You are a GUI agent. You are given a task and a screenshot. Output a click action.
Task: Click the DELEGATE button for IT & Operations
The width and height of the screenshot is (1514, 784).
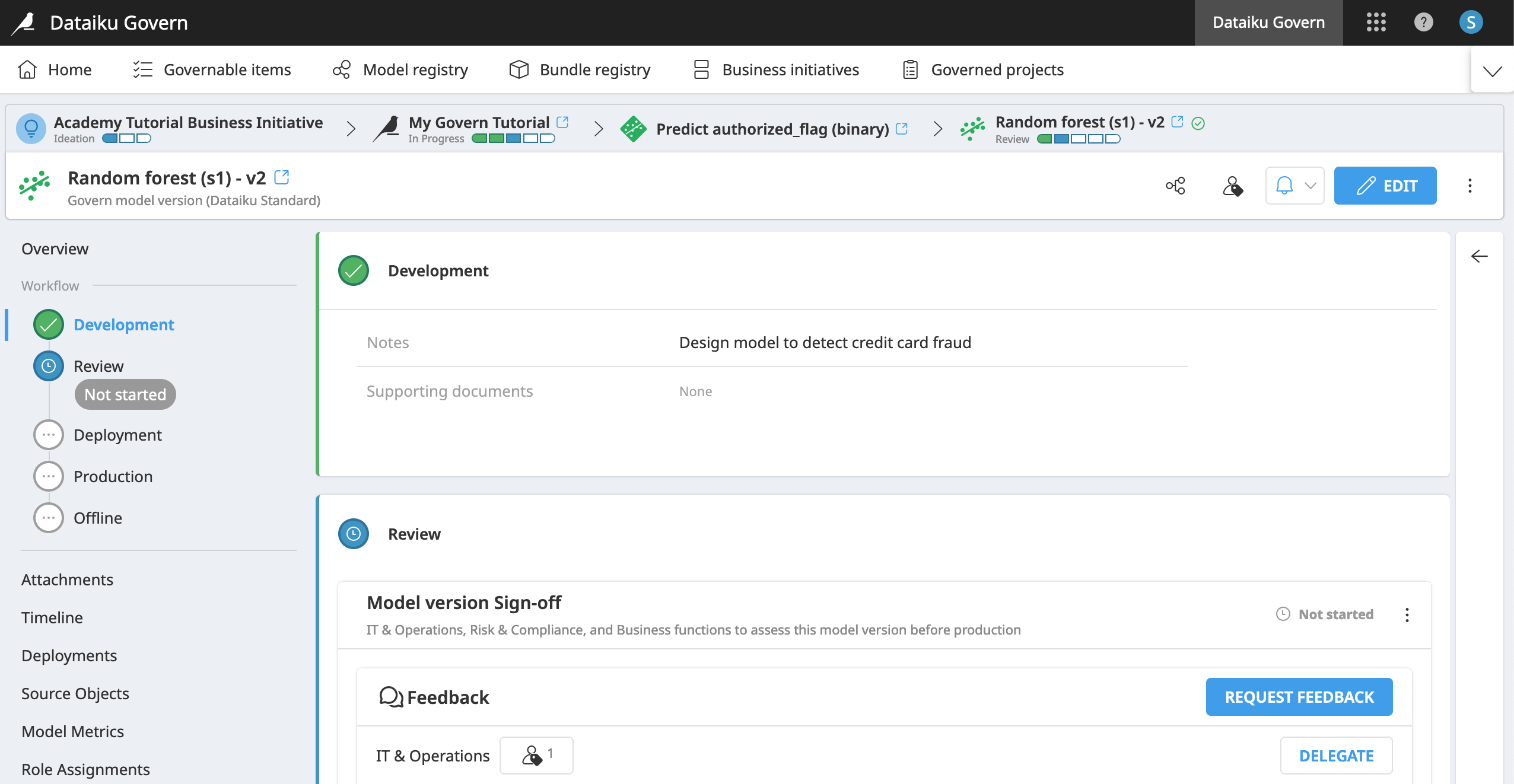point(1336,756)
